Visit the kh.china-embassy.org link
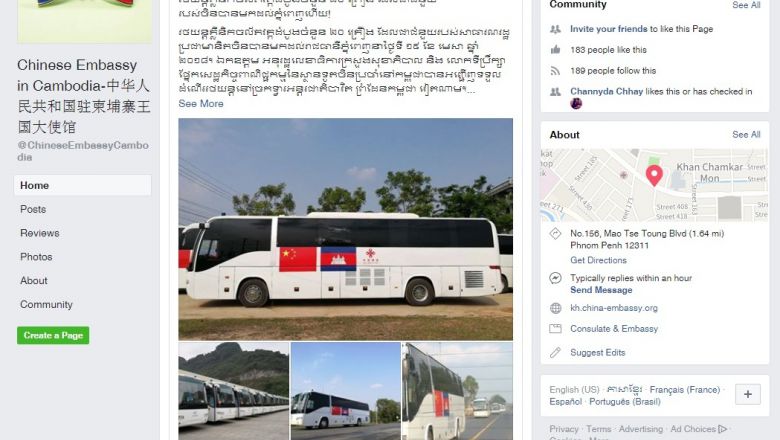780x440 pixels. coord(614,308)
